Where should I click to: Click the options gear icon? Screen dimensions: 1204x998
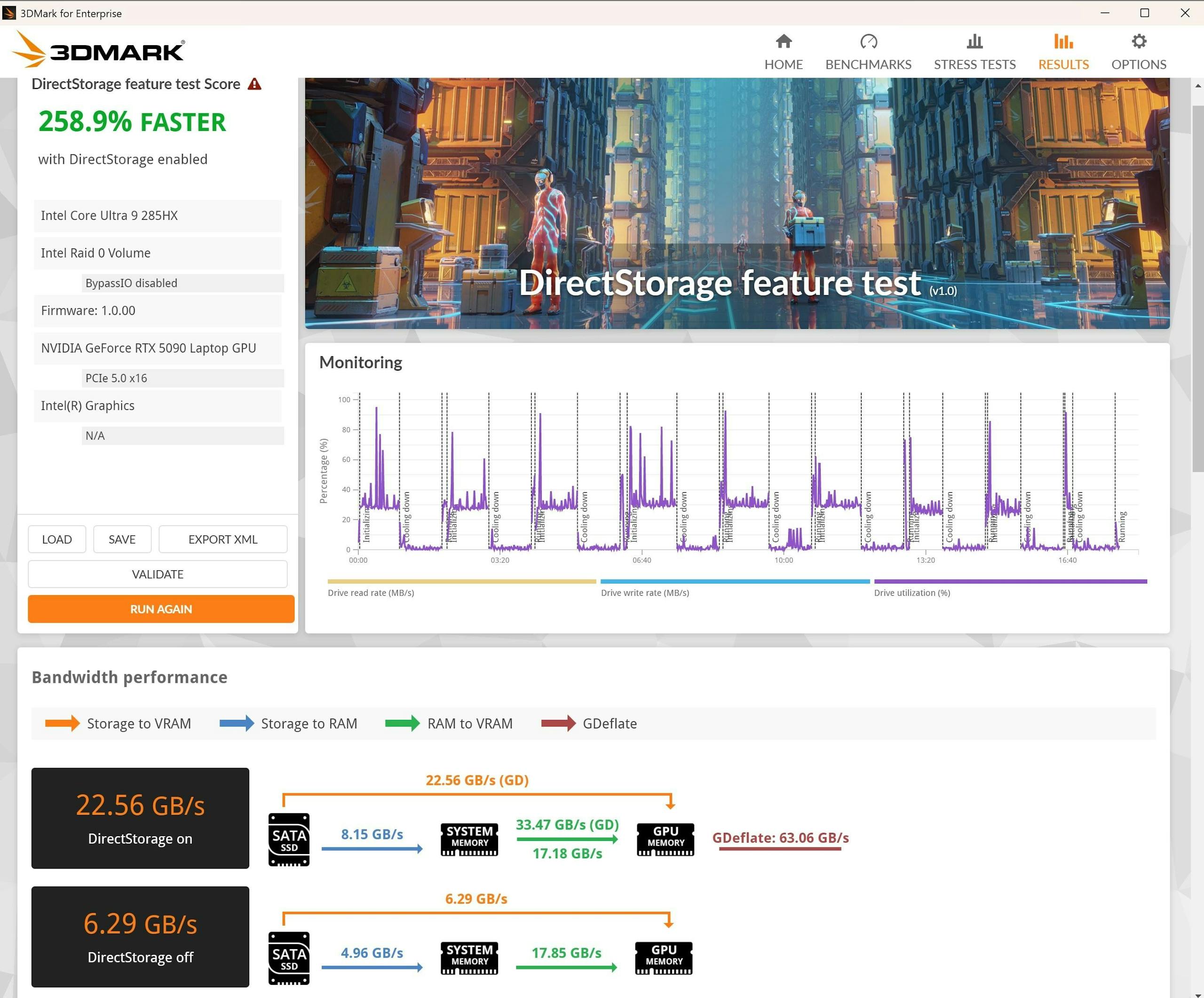pyautogui.click(x=1139, y=41)
